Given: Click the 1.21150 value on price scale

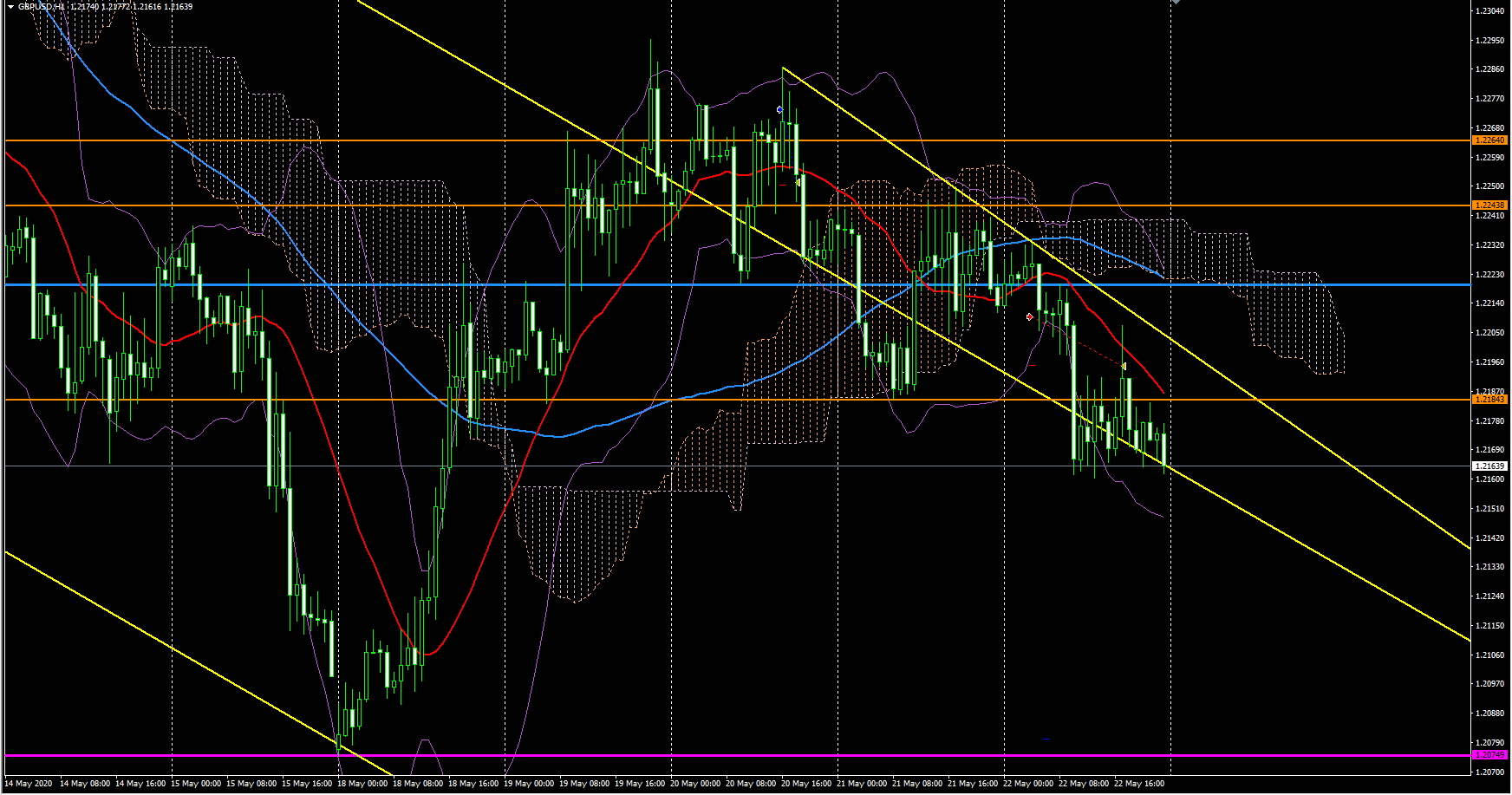Looking at the screenshot, I should pos(1489,626).
